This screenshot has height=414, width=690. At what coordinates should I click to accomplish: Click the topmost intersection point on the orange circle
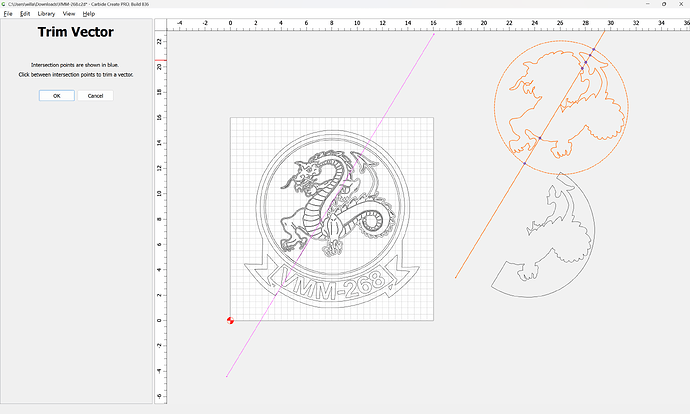592,49
